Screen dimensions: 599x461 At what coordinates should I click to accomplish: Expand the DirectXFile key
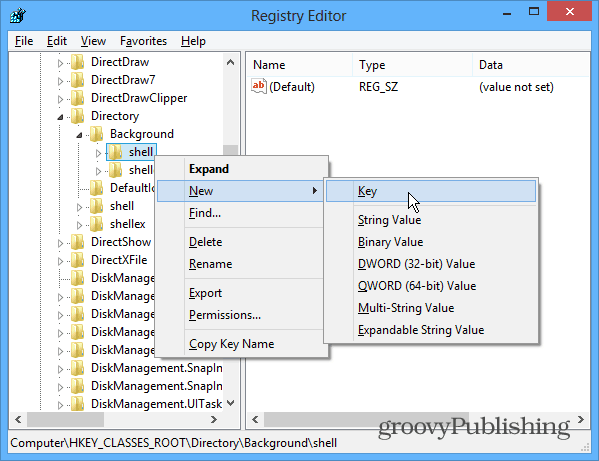click(x=60, y=261)
